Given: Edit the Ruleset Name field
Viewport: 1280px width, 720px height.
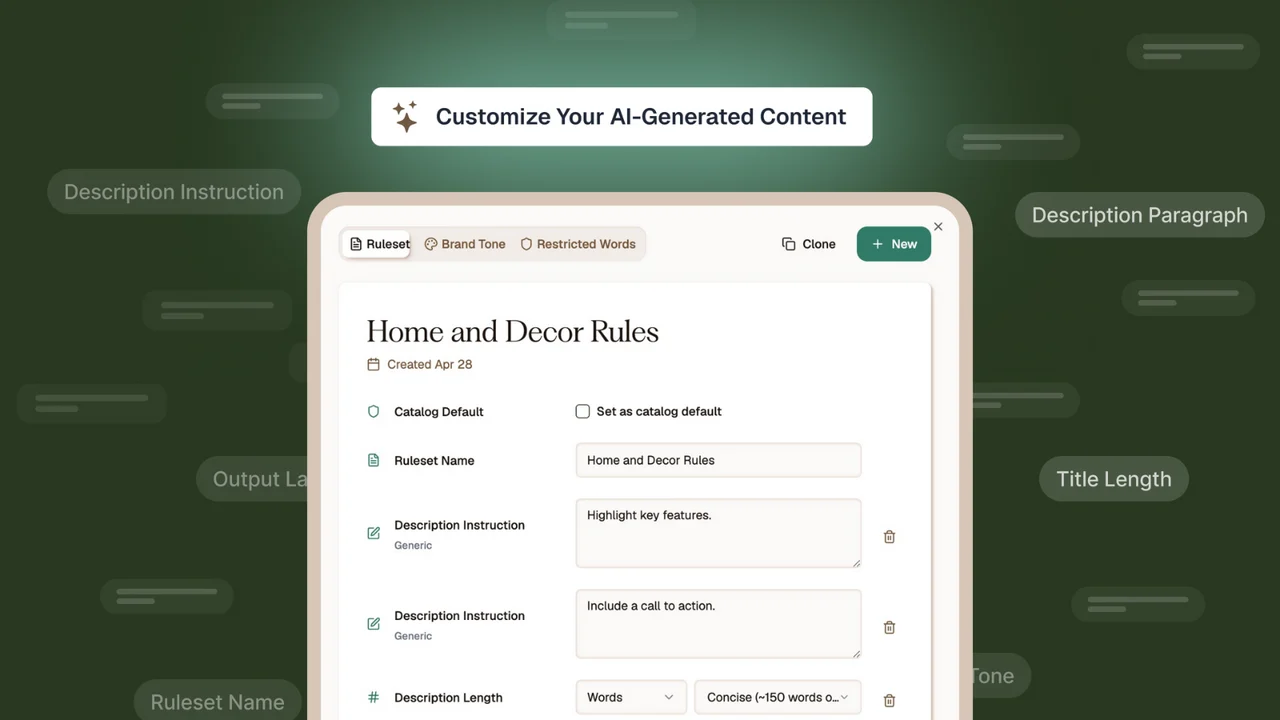Looking at the screenshot, I should click(718, 460).
